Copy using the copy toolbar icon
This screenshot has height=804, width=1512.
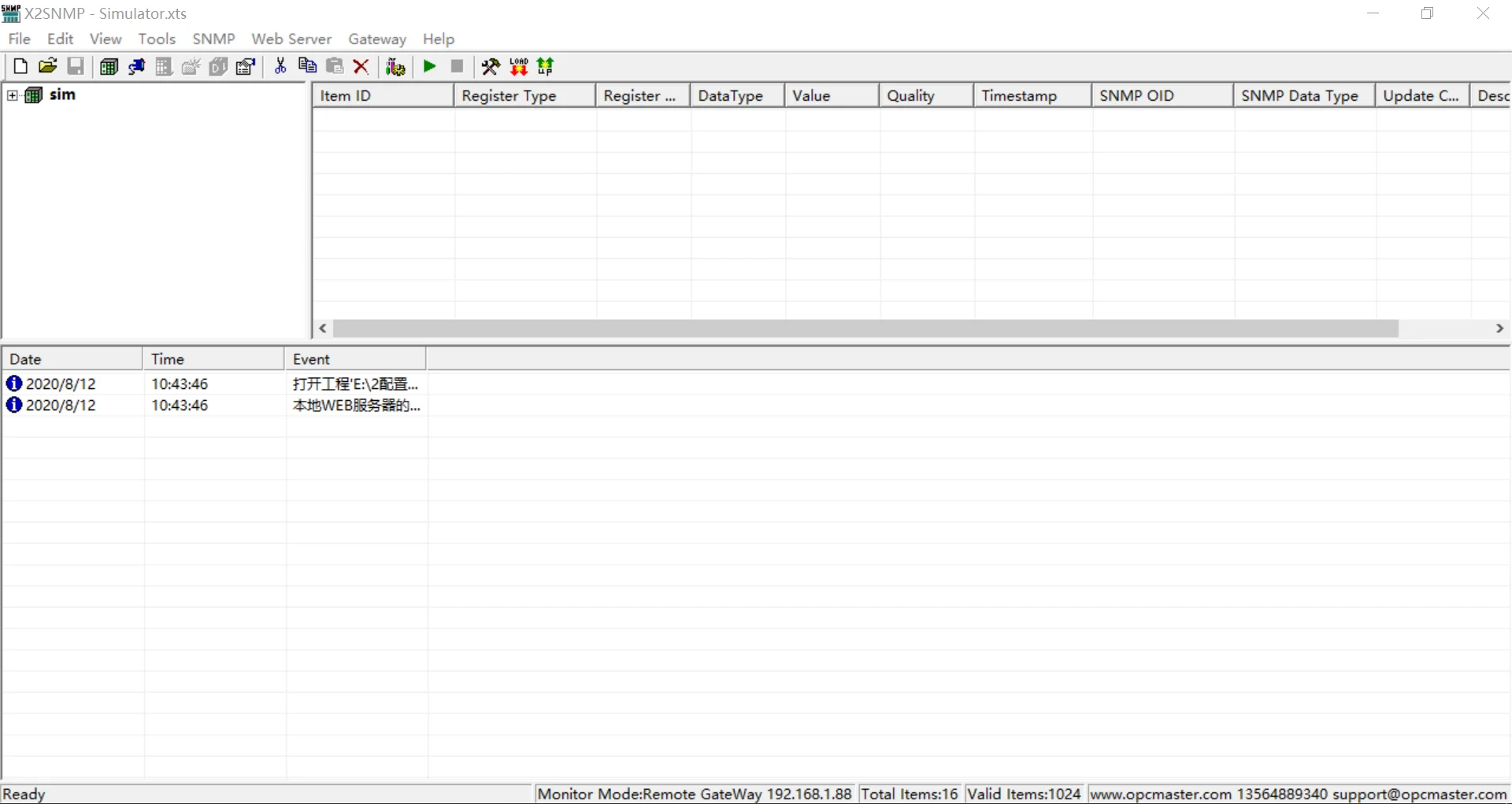point(307,66)
